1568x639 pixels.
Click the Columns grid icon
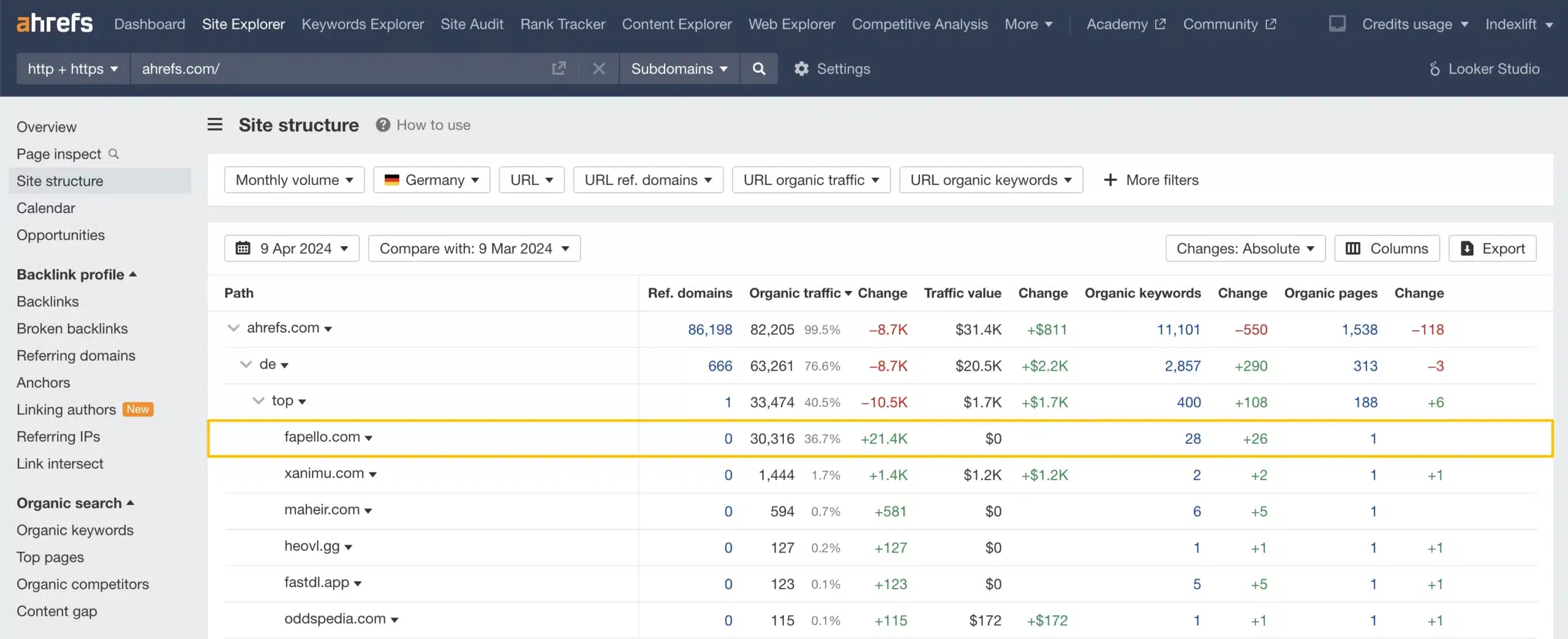click(1353, 248)
